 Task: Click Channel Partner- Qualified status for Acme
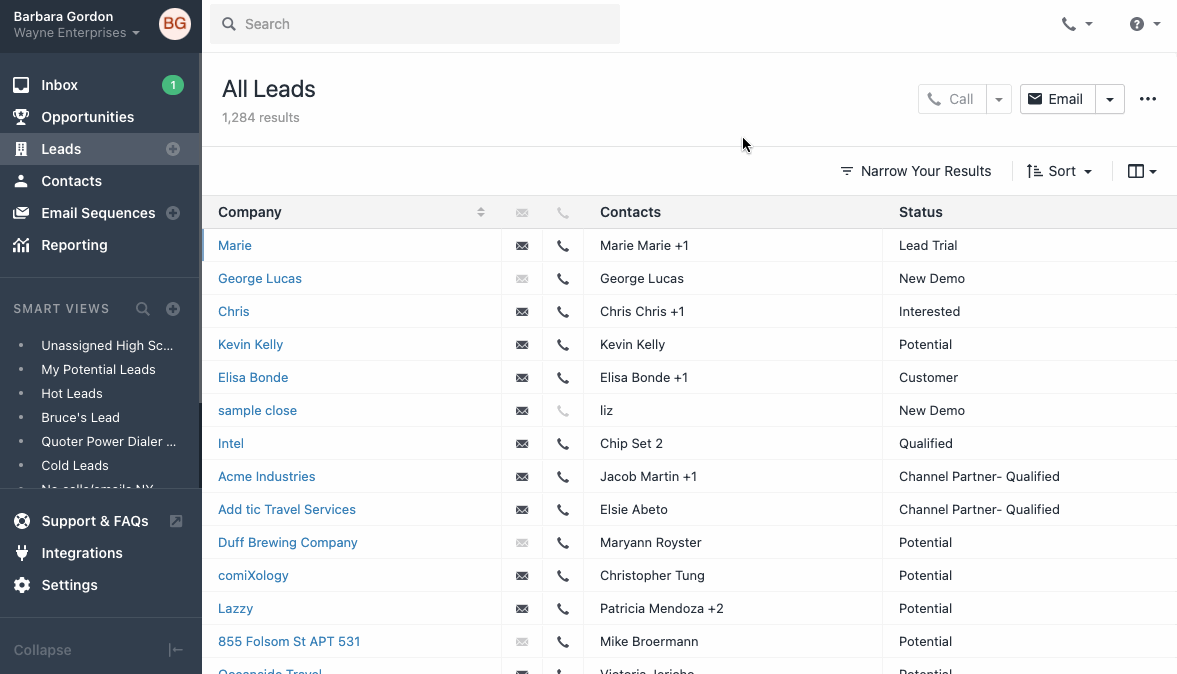tap(980, 477)
